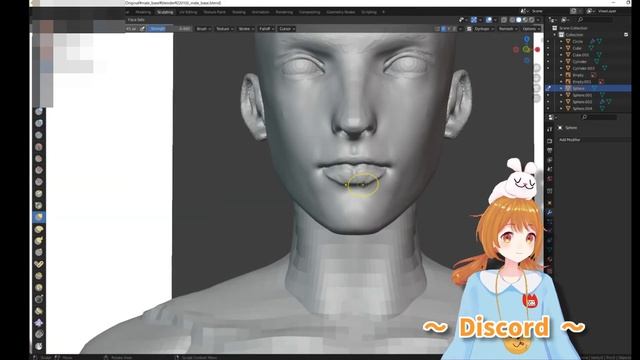Open the Falloff dropdown
Viewport: 640px width, 360px height.
(267, 29)
